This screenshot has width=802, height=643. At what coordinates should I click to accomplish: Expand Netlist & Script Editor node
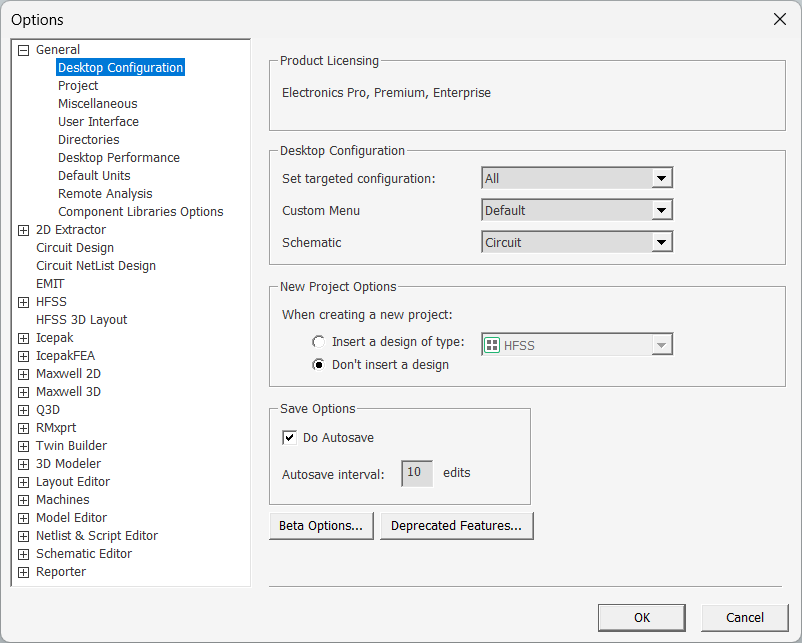[24, 536]
